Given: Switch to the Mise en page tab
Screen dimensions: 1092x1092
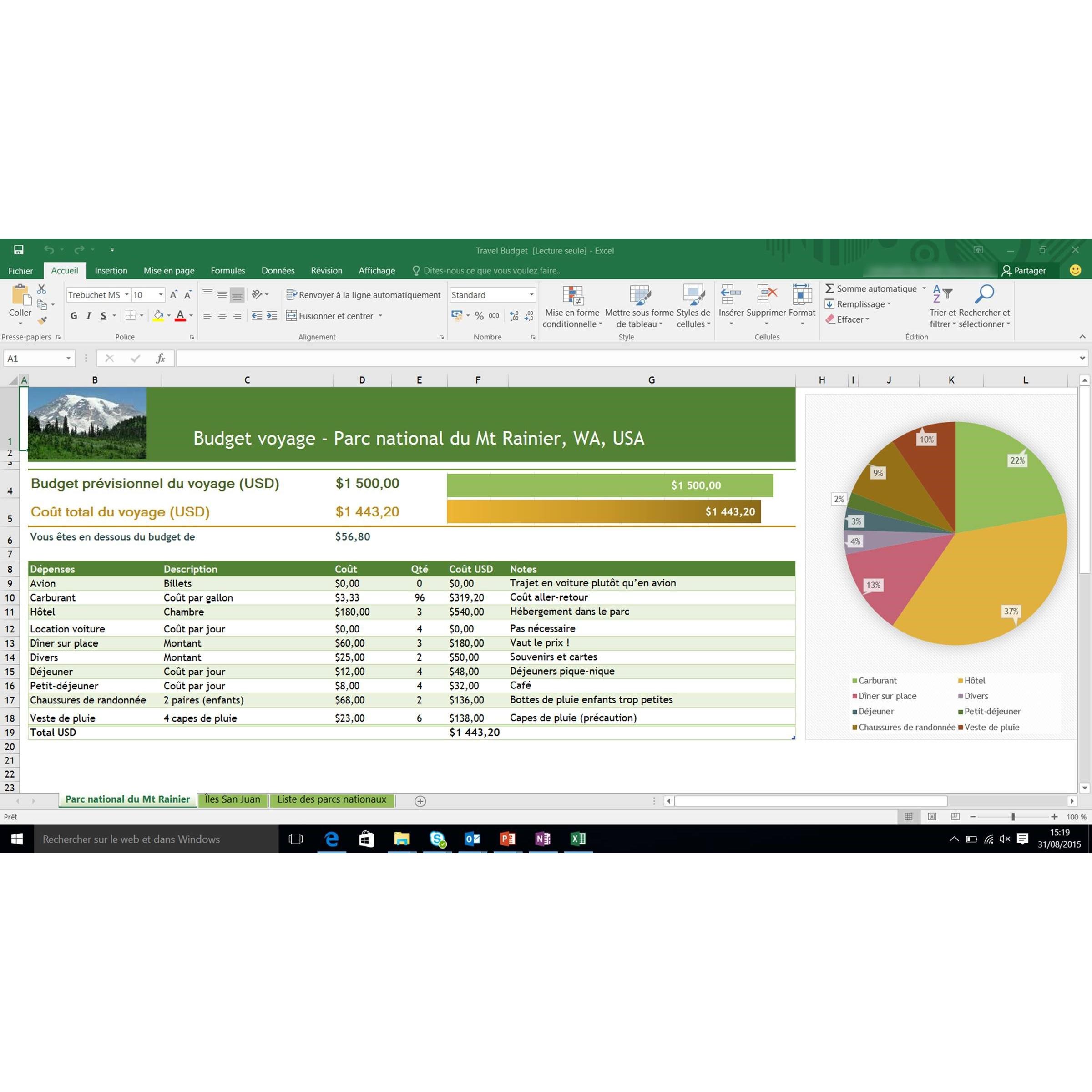Looking at the screenshot, I should (169, 271).
